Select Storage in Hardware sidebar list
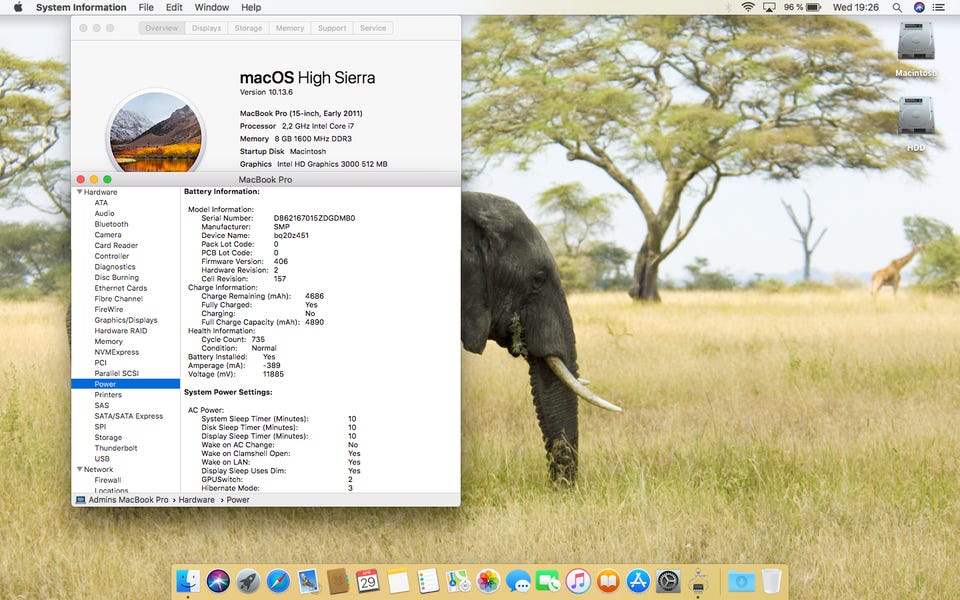960x600 pixels. 108,438
